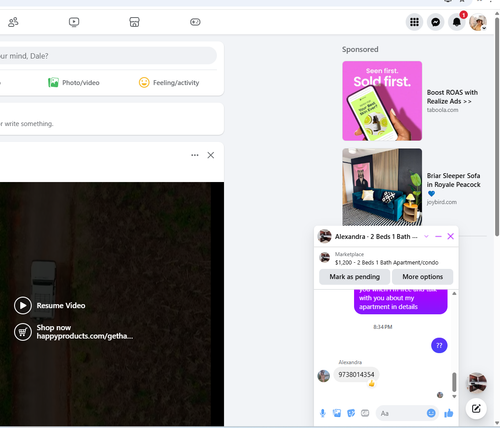The width and height of the screenshot is (500, 428).
Task: Click the thumbs-up reaction on the message
Action: (x=371, y=384)
